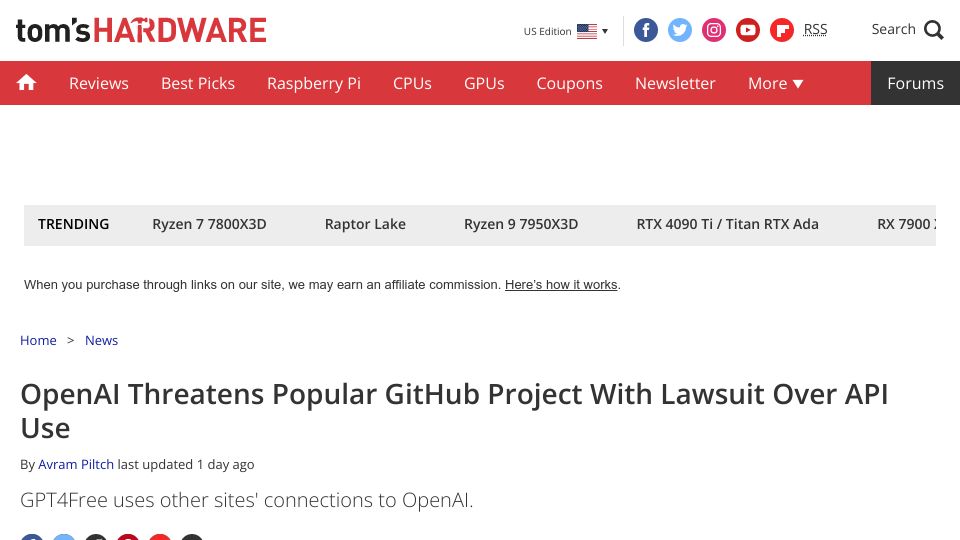Open the Newsletter menu item
Viewport: 960px width, 540px height.
pyautogui.click(x=675, y=83)
